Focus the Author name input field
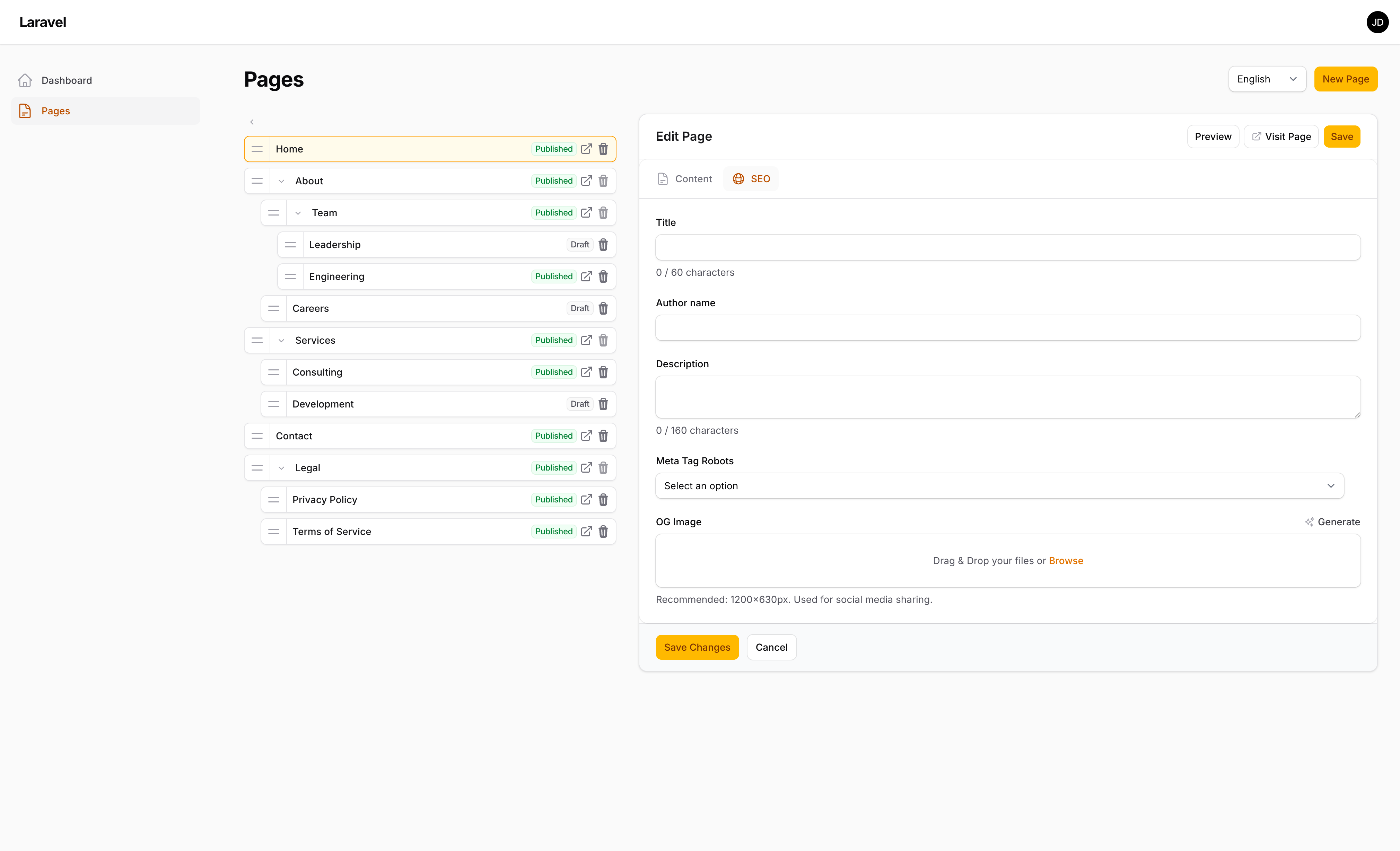The width and height of the screenshot is (1400, 851). 1007,328
